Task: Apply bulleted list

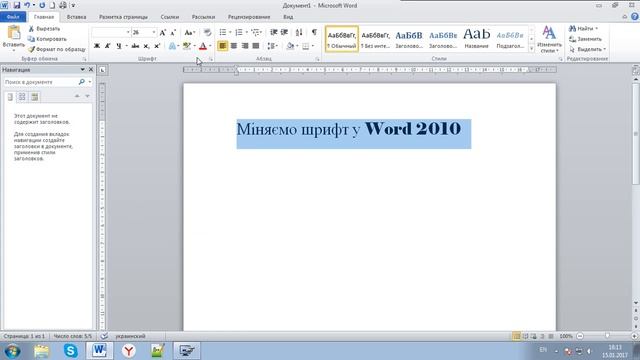Action: 223,32
